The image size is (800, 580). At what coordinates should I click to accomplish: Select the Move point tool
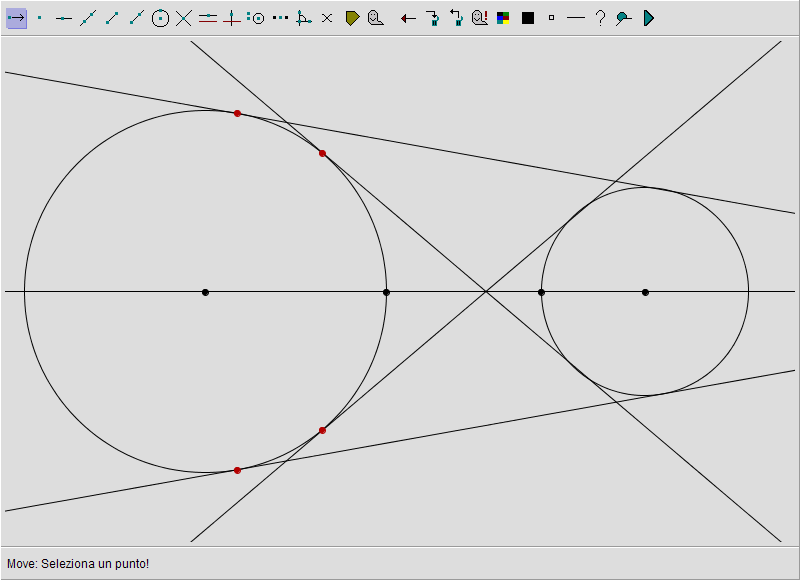coord(16,18)
